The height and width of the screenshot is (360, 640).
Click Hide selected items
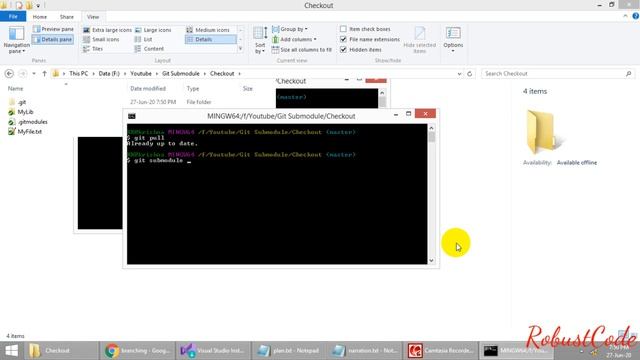[x=420, y=40]
